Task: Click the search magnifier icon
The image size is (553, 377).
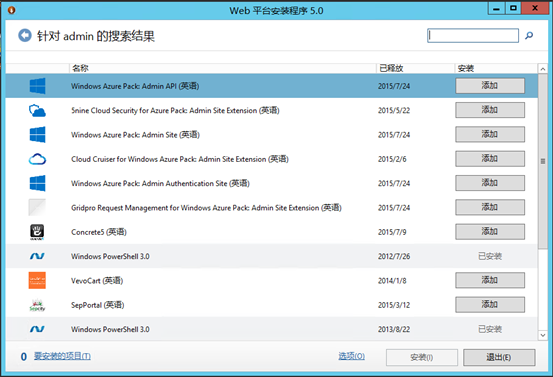Action: [529, 35]
